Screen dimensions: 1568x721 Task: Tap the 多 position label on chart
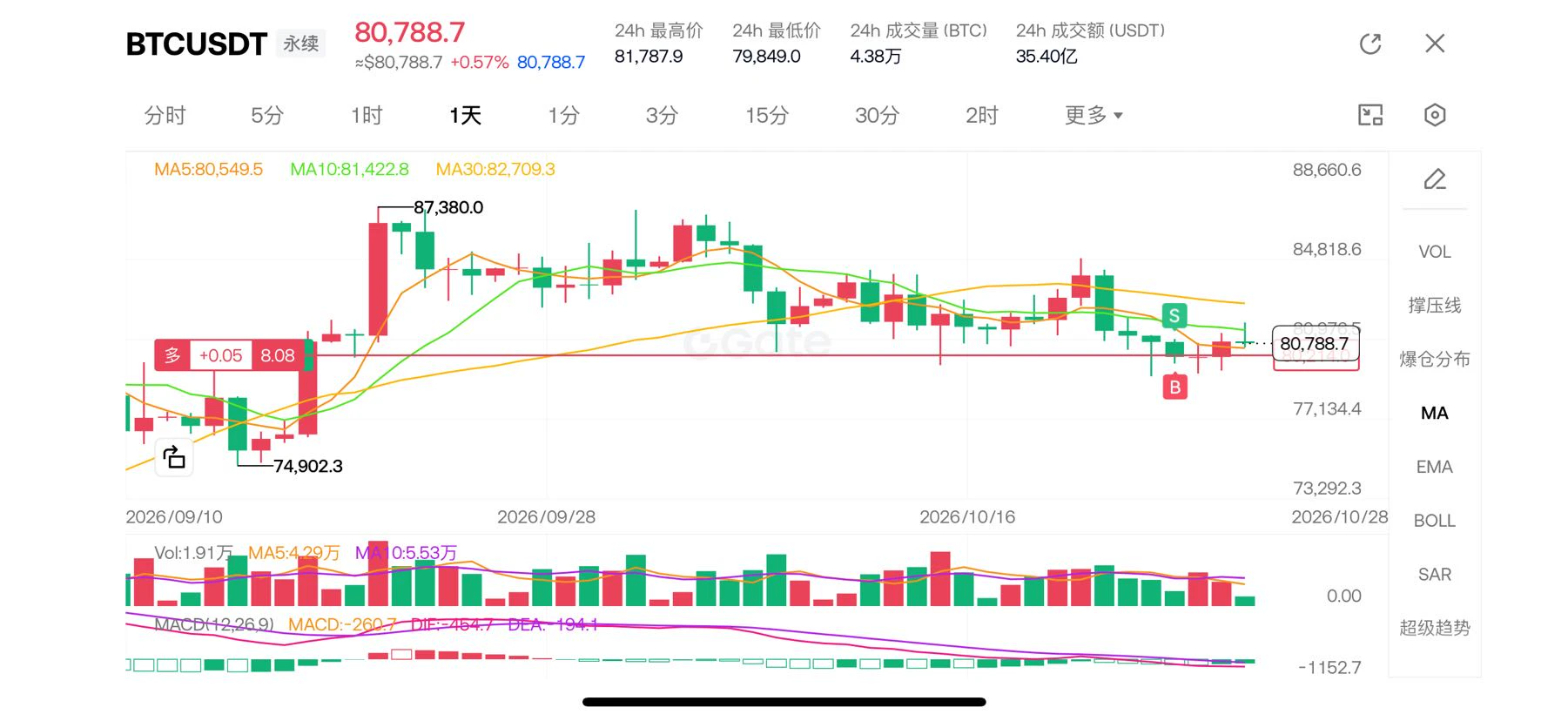pos(172,355)
